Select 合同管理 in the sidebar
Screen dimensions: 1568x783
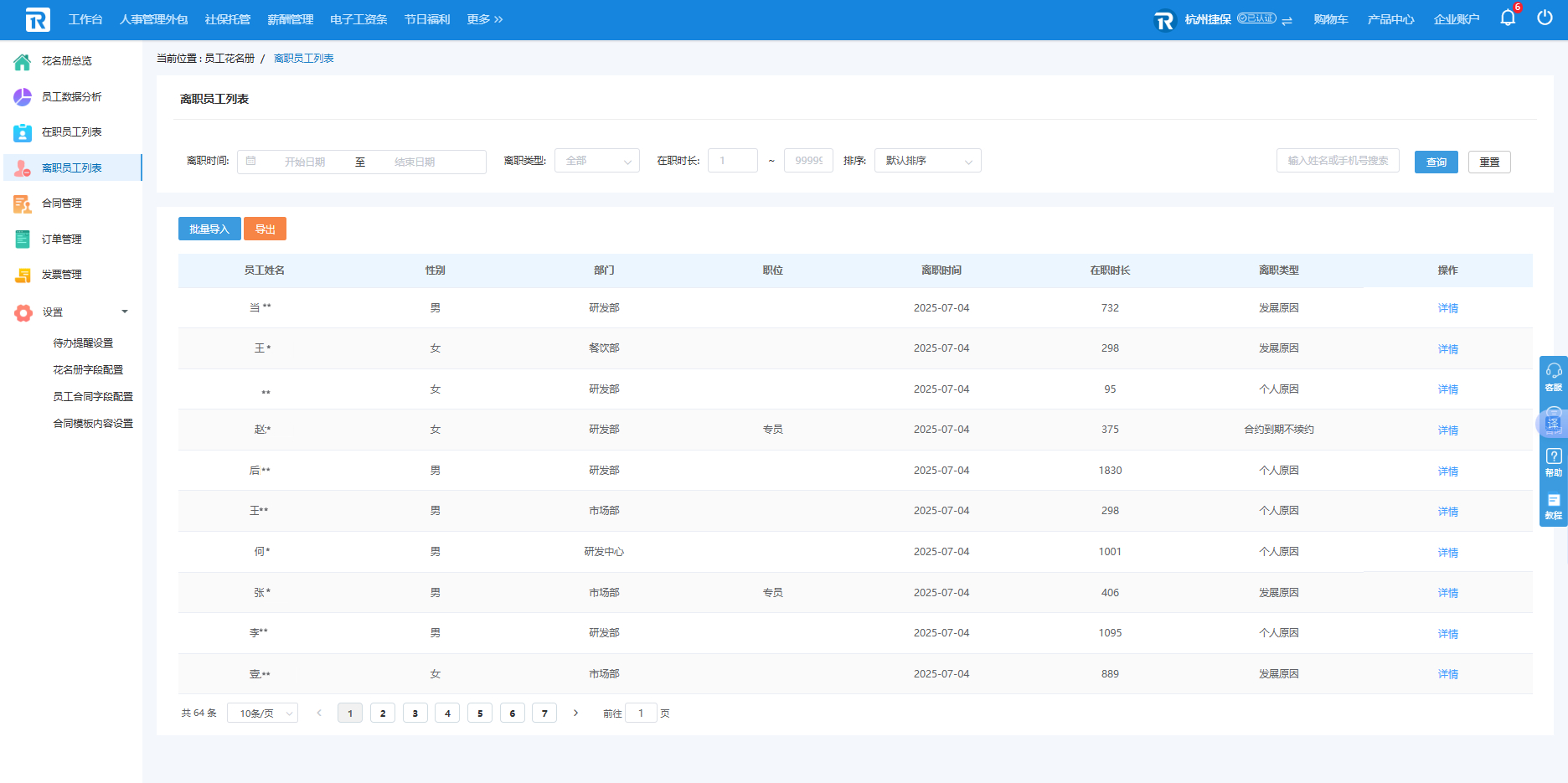coord(62,203)
